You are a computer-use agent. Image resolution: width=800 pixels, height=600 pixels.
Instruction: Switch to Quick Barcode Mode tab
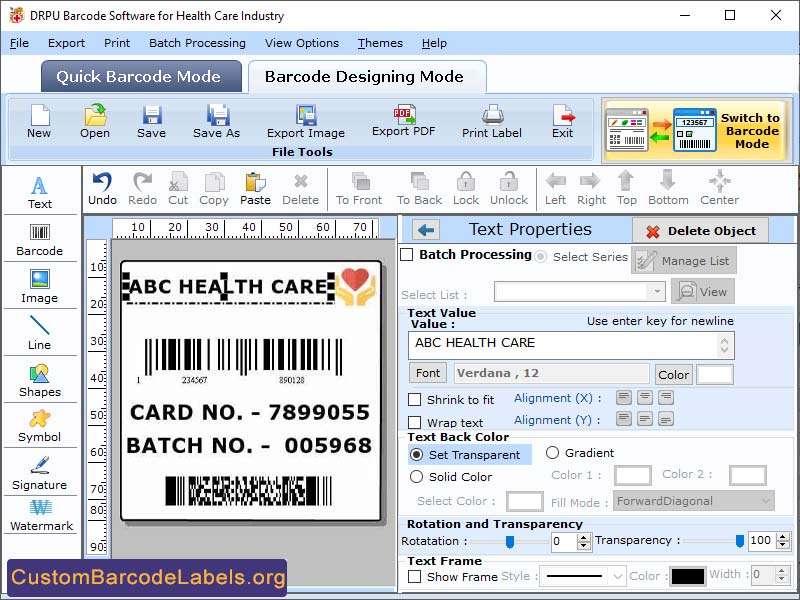pos(141,76)
